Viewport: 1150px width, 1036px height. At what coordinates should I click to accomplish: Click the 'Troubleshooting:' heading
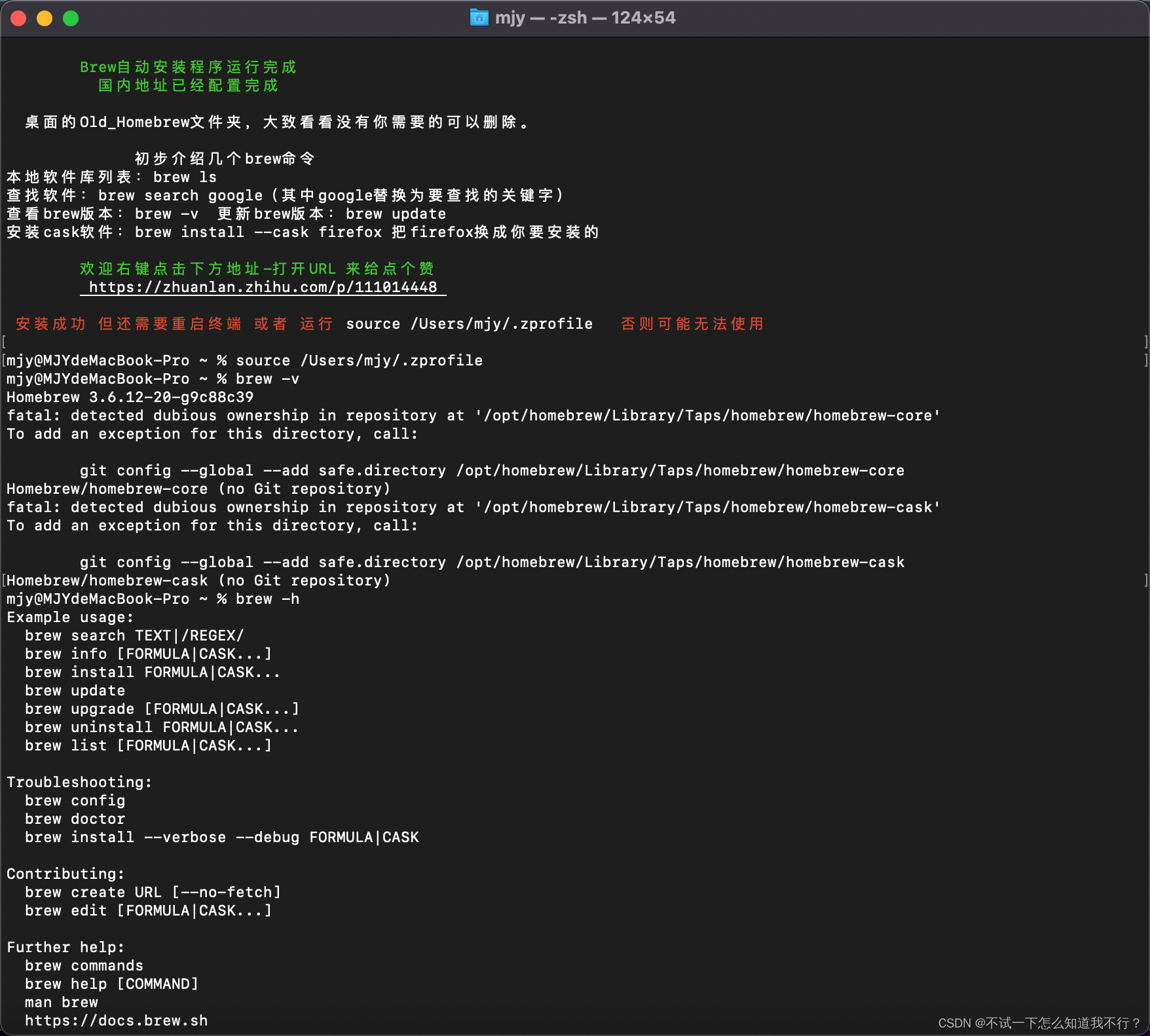(79, 783)
